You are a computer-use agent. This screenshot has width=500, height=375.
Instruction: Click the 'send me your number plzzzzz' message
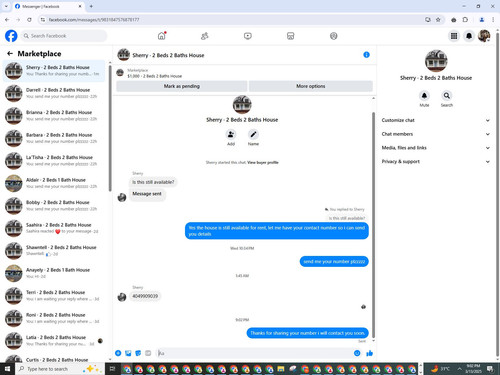(x=334, y=261)
